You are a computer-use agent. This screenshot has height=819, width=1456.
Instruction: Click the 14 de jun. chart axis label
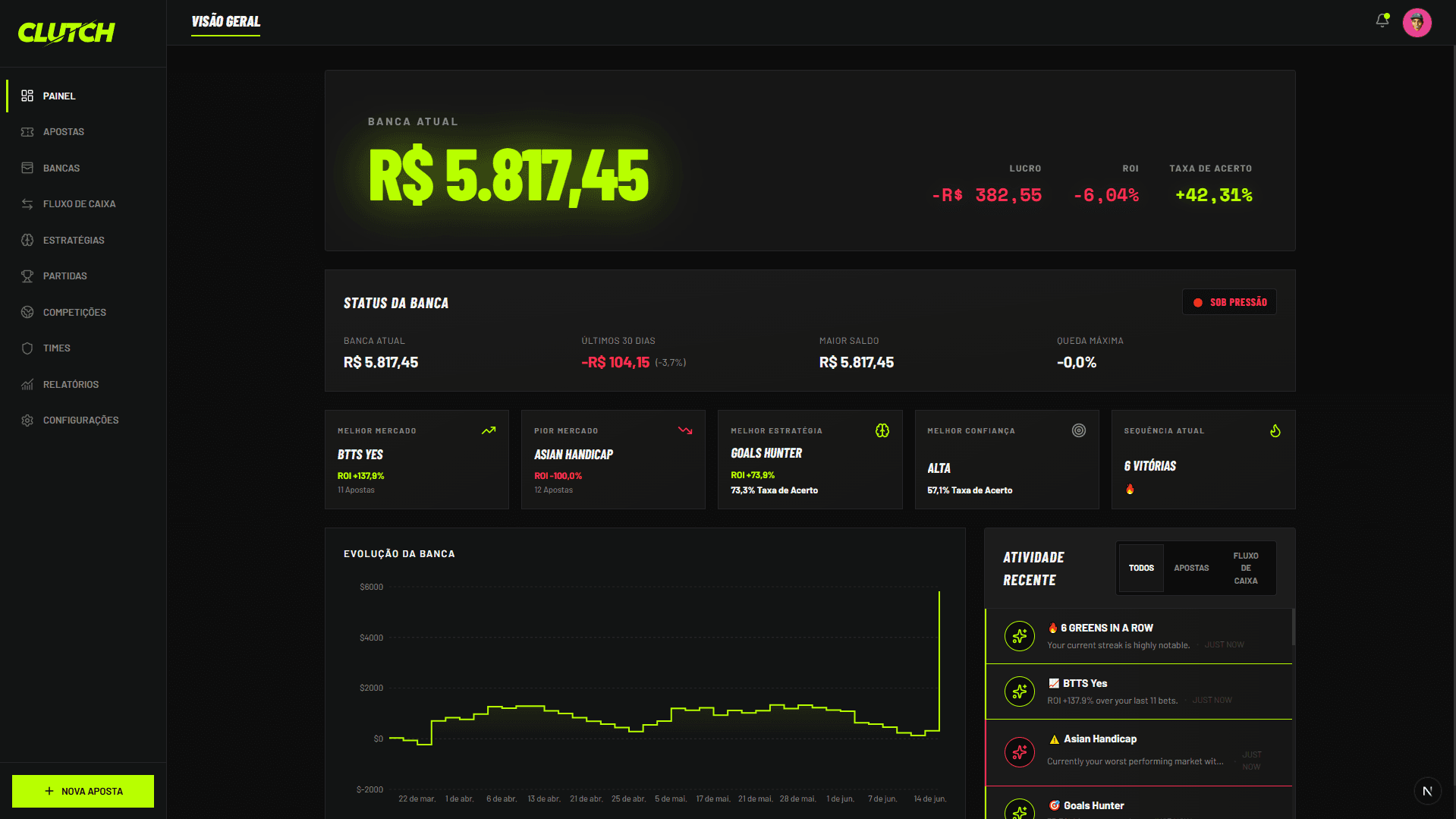[929, 799]
